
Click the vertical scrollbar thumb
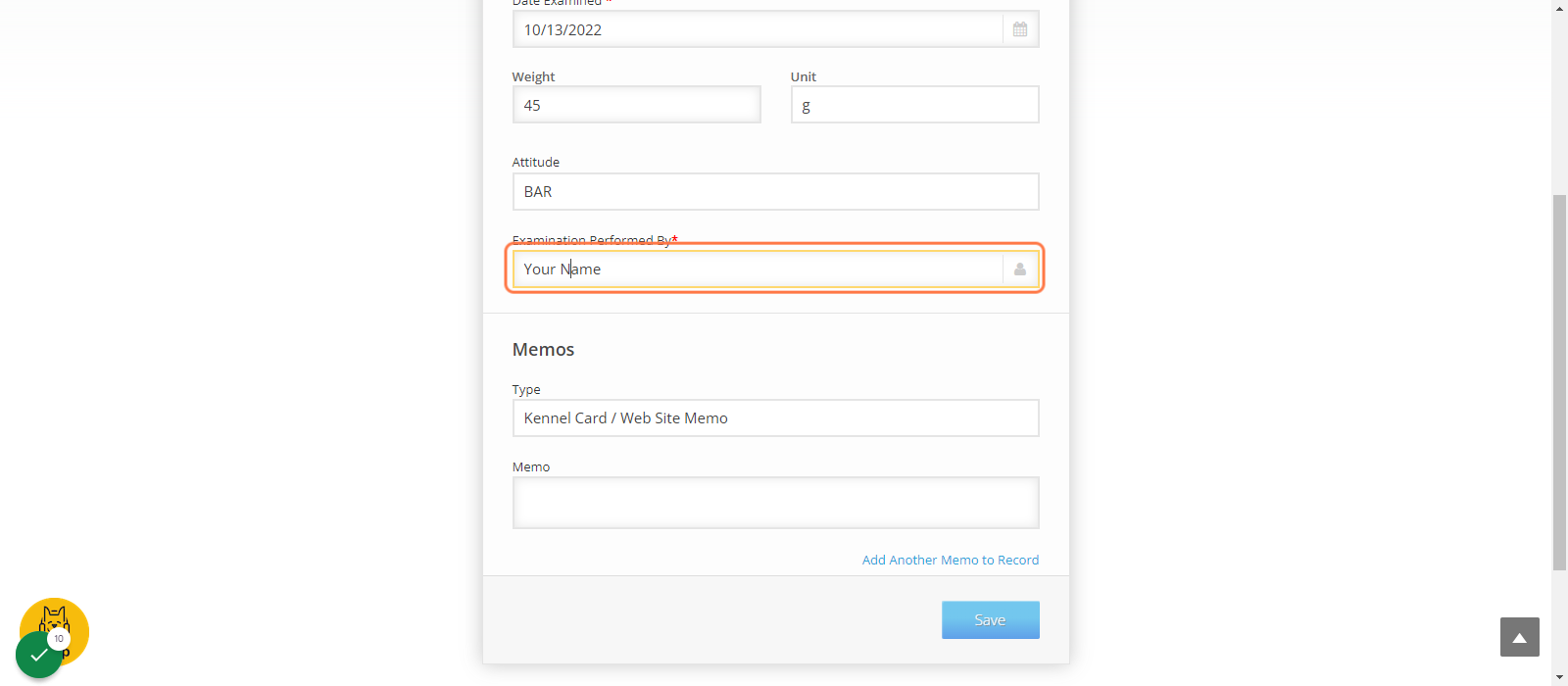tap(1559, 382)
